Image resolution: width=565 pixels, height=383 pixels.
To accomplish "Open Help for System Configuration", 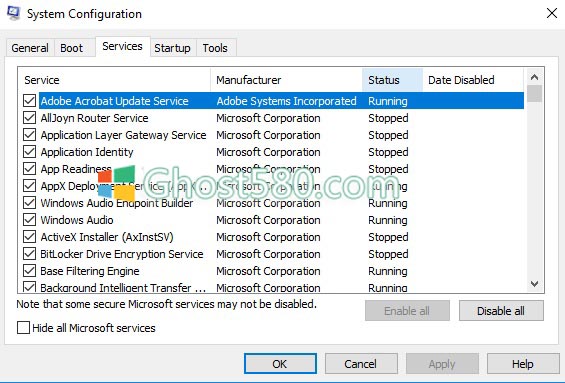I will tap(523, 364).
